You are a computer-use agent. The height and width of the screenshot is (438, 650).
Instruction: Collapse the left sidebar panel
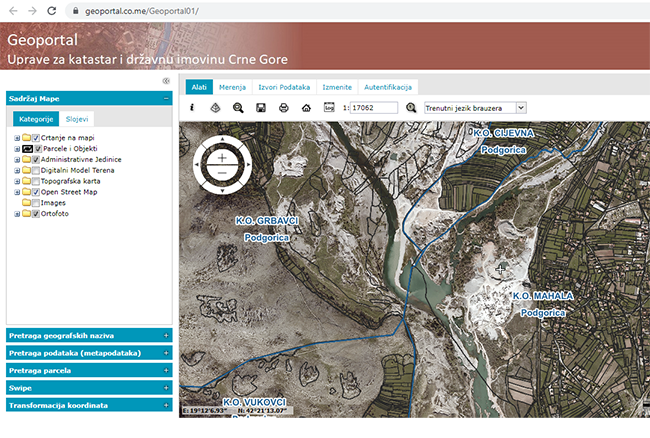tap(165, 82)
